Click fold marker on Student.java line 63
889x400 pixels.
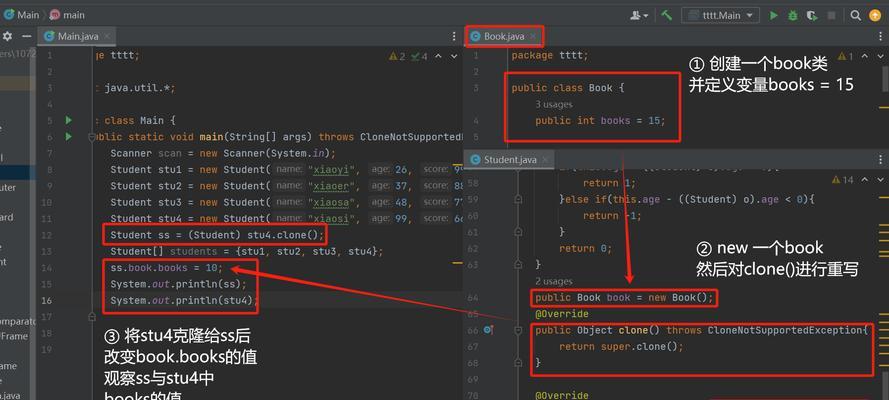(518, 265)
